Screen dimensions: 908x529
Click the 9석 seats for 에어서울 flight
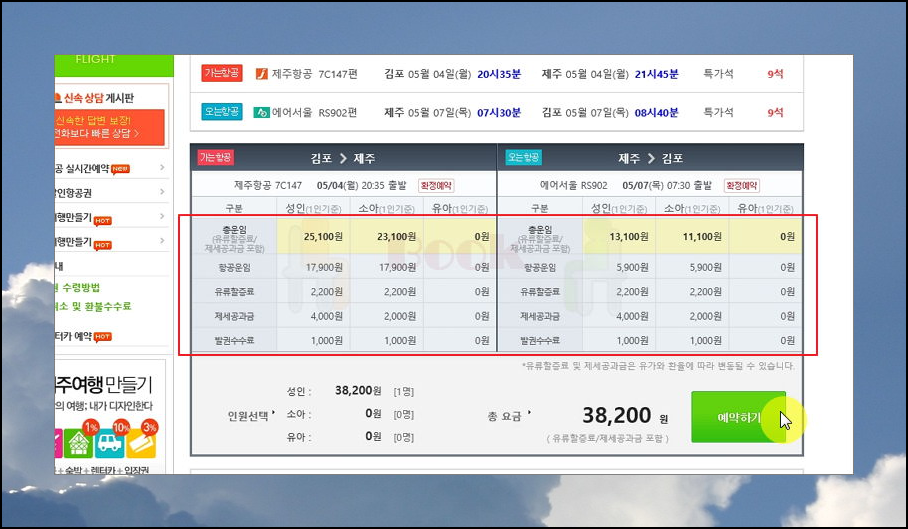pyautogui.click(x=775, y=112)
